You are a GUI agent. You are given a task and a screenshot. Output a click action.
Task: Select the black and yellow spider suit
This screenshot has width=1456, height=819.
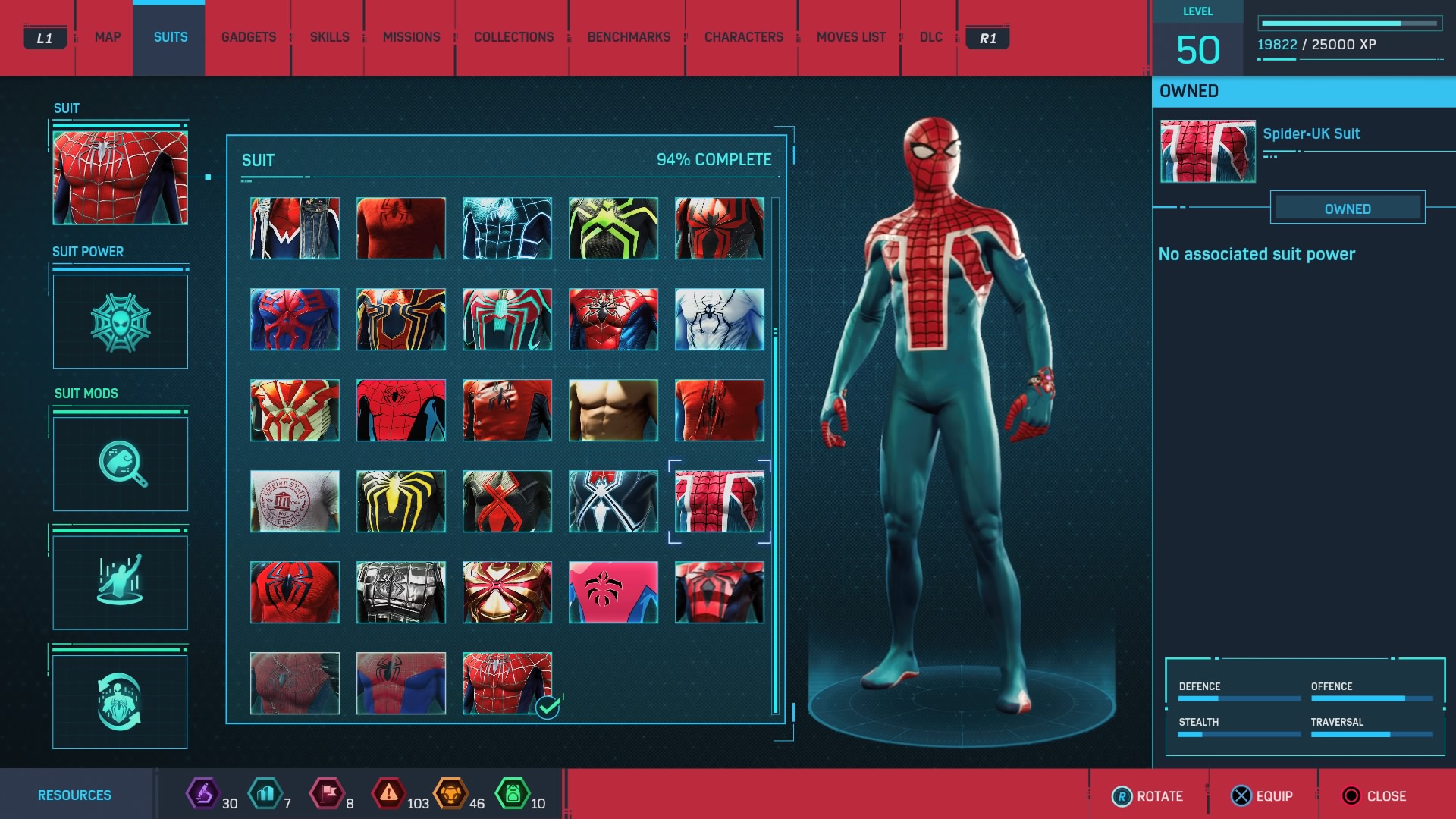coord(401,501)
